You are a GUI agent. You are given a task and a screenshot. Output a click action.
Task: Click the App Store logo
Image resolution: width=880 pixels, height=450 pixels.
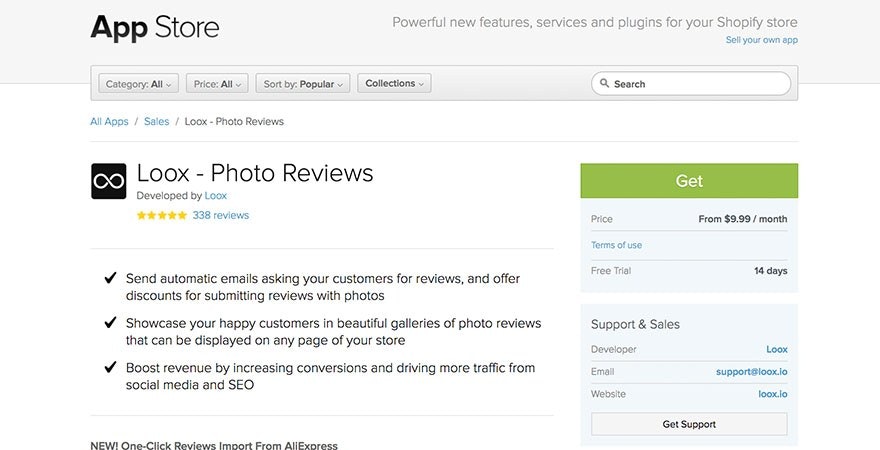[155, 27]
